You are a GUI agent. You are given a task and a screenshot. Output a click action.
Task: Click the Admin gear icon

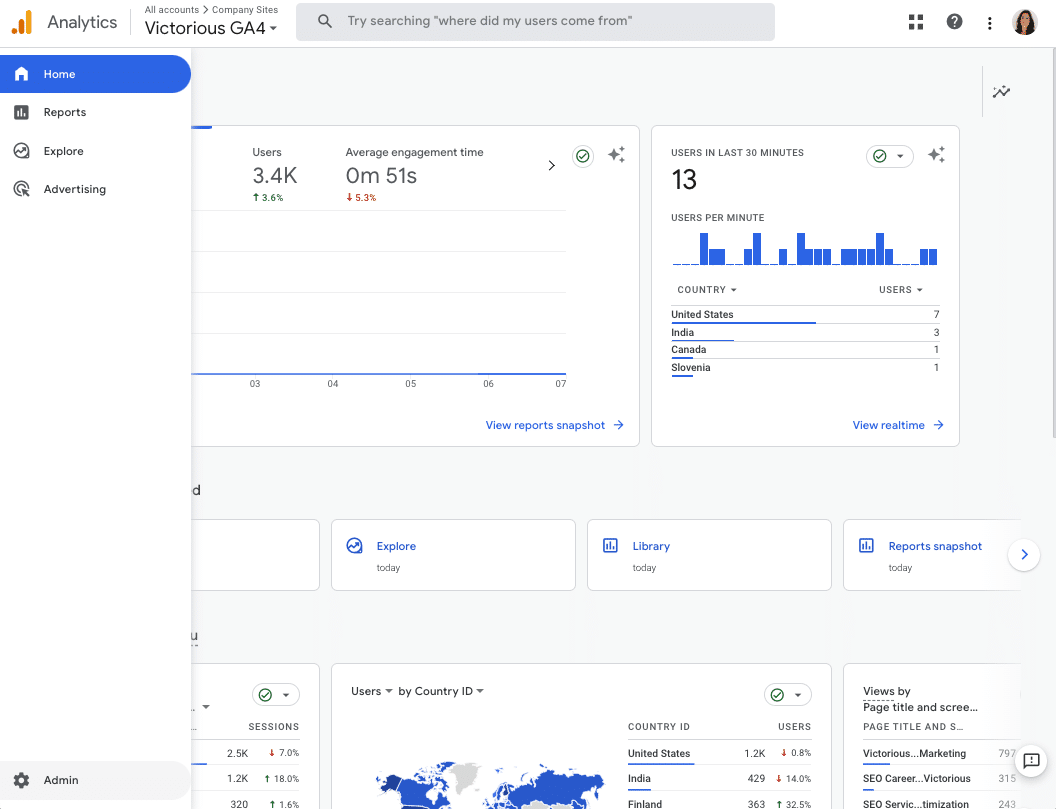22,780
